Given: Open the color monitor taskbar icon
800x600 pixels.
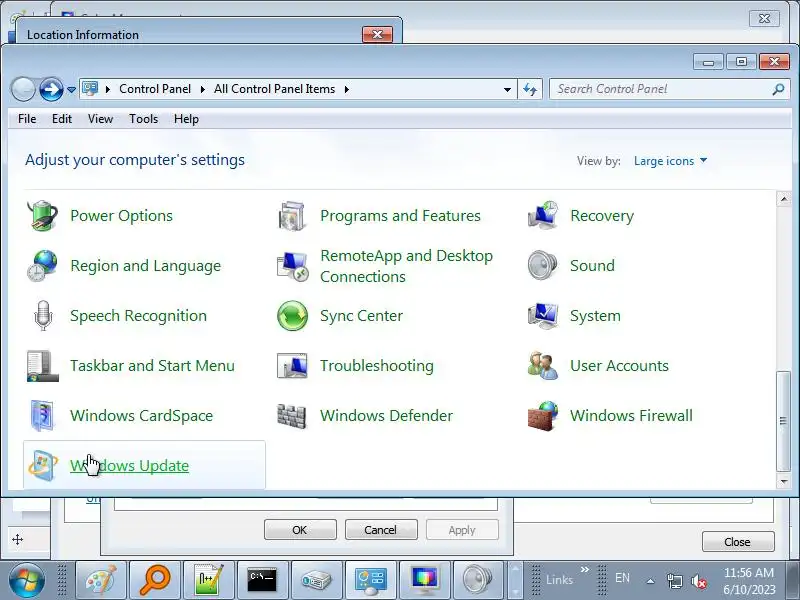Looking at the screenshot, I should pos(425,580).
